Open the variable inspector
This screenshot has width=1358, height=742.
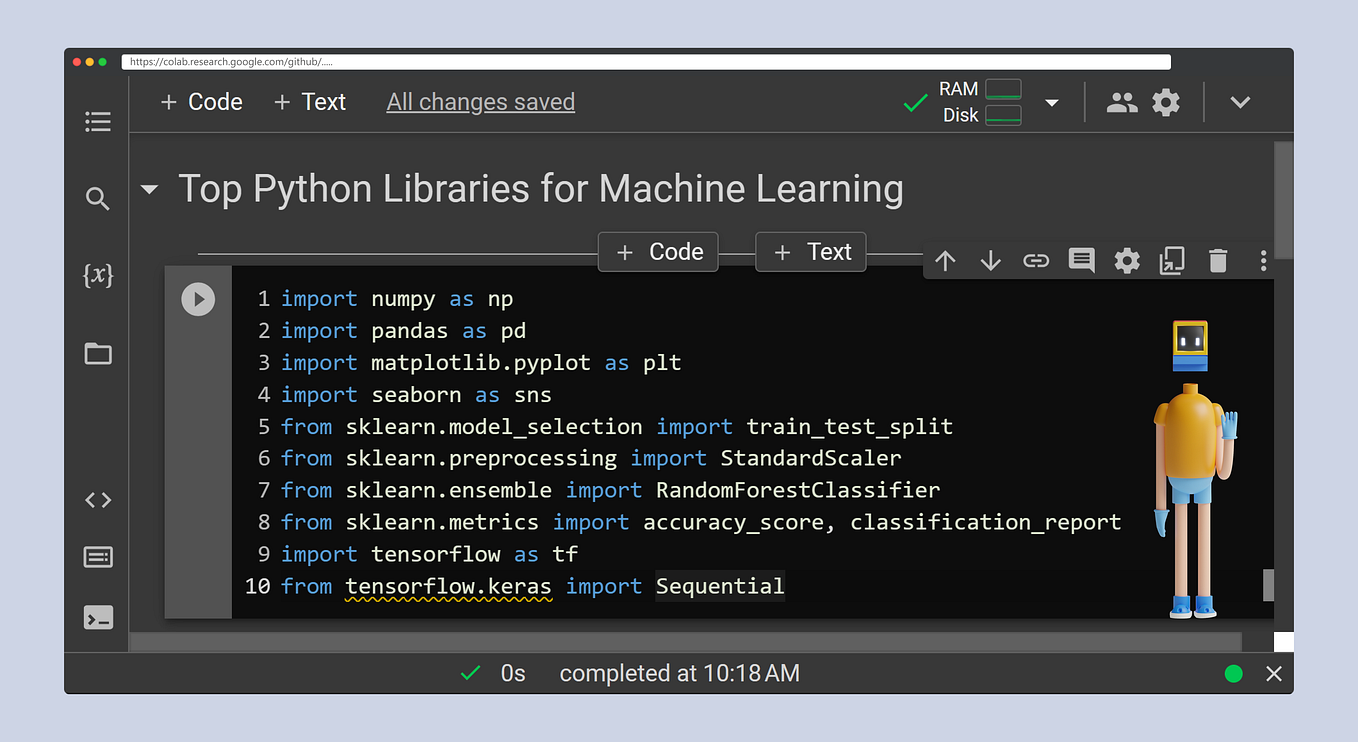point(97,276)
